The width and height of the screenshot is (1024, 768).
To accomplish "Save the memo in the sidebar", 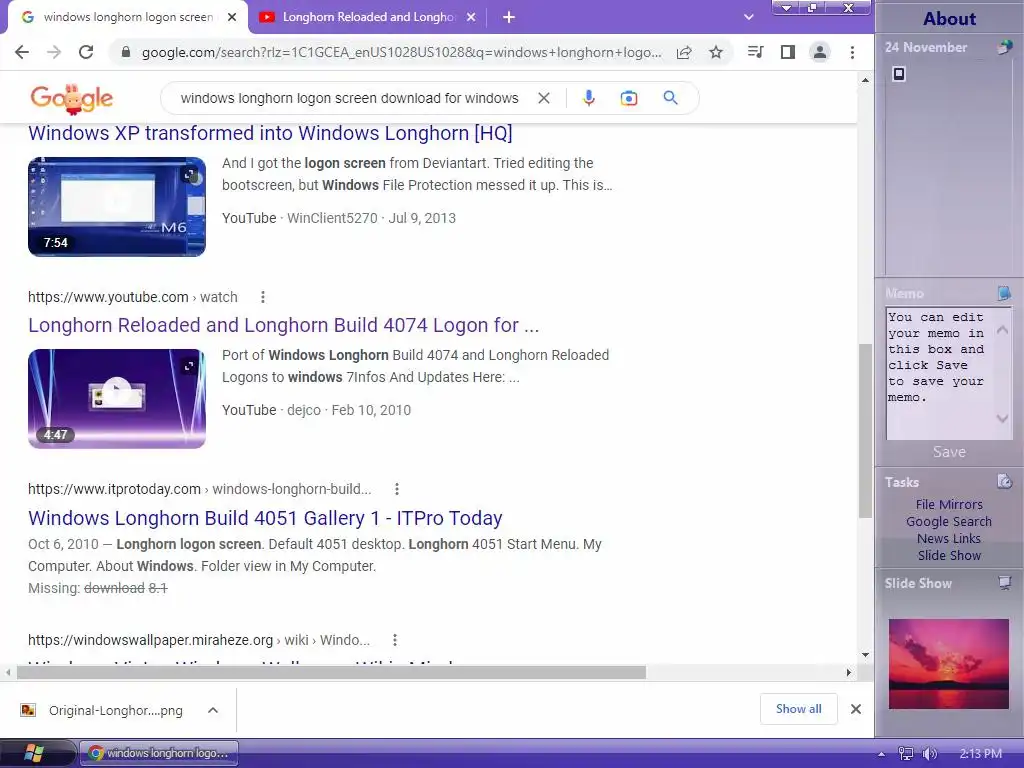I will point(949,452).
